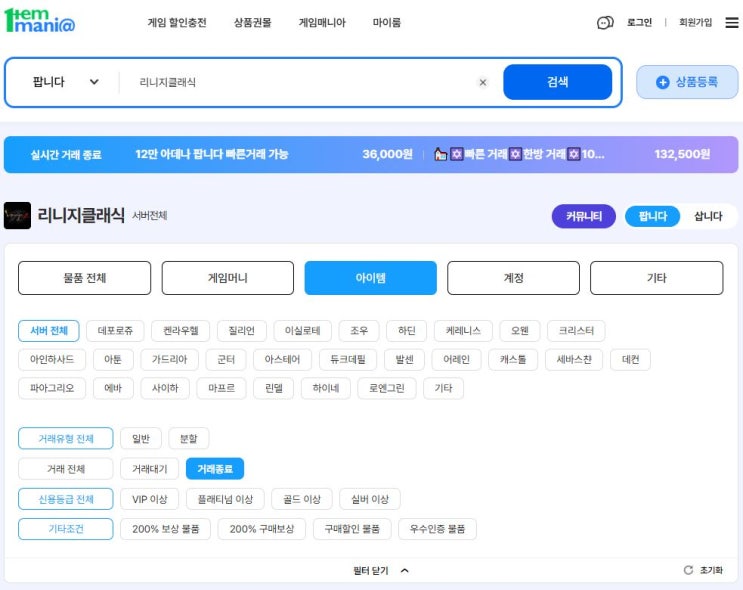Switch to 삽니다 toggle
This screenshot has width=743, height=590.
708,217
